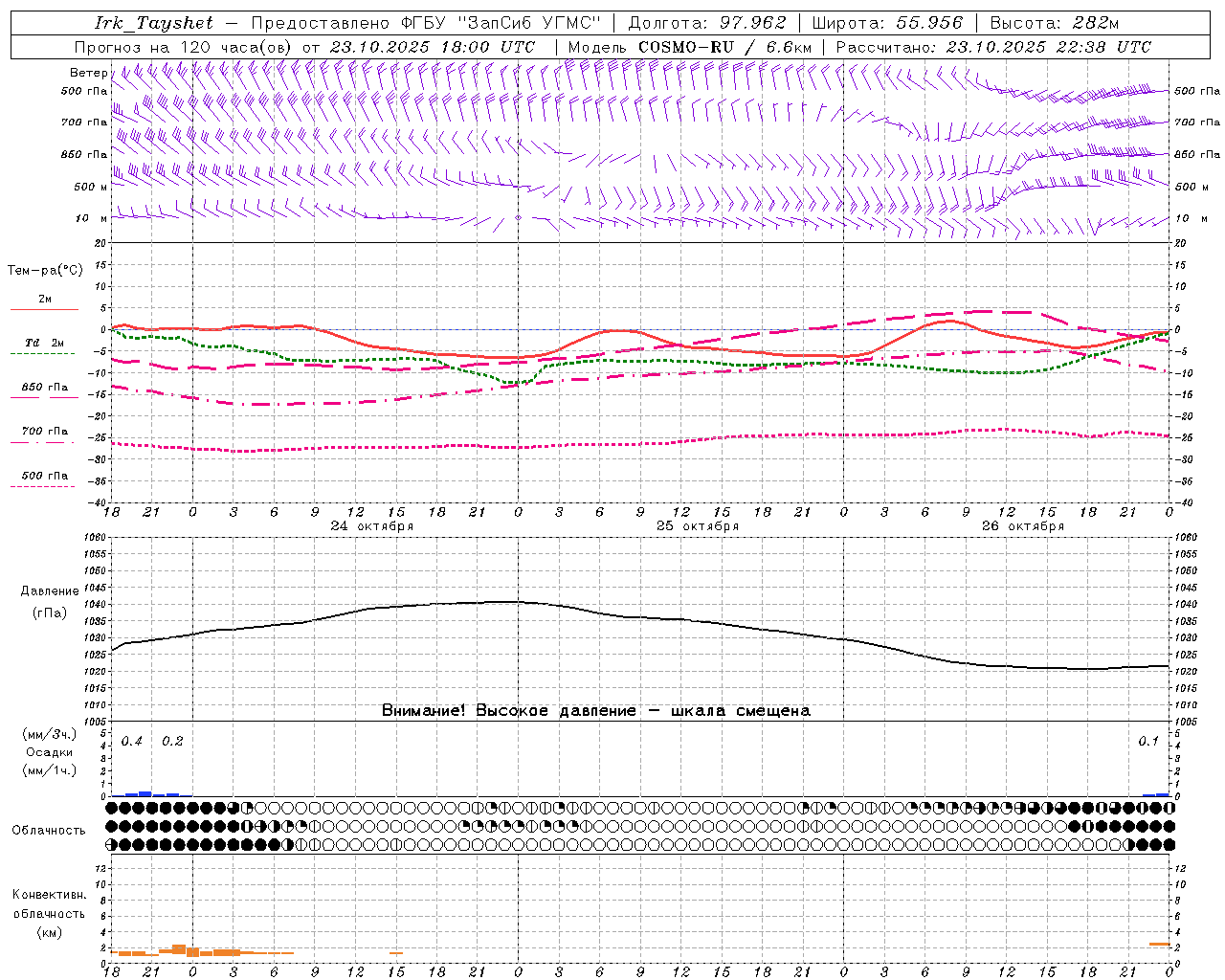This screenshot has width=1225, height=980.
Task: Click the 0.1 precipitation amount value
Action: pyautogui.click(x=1148, y=742)
